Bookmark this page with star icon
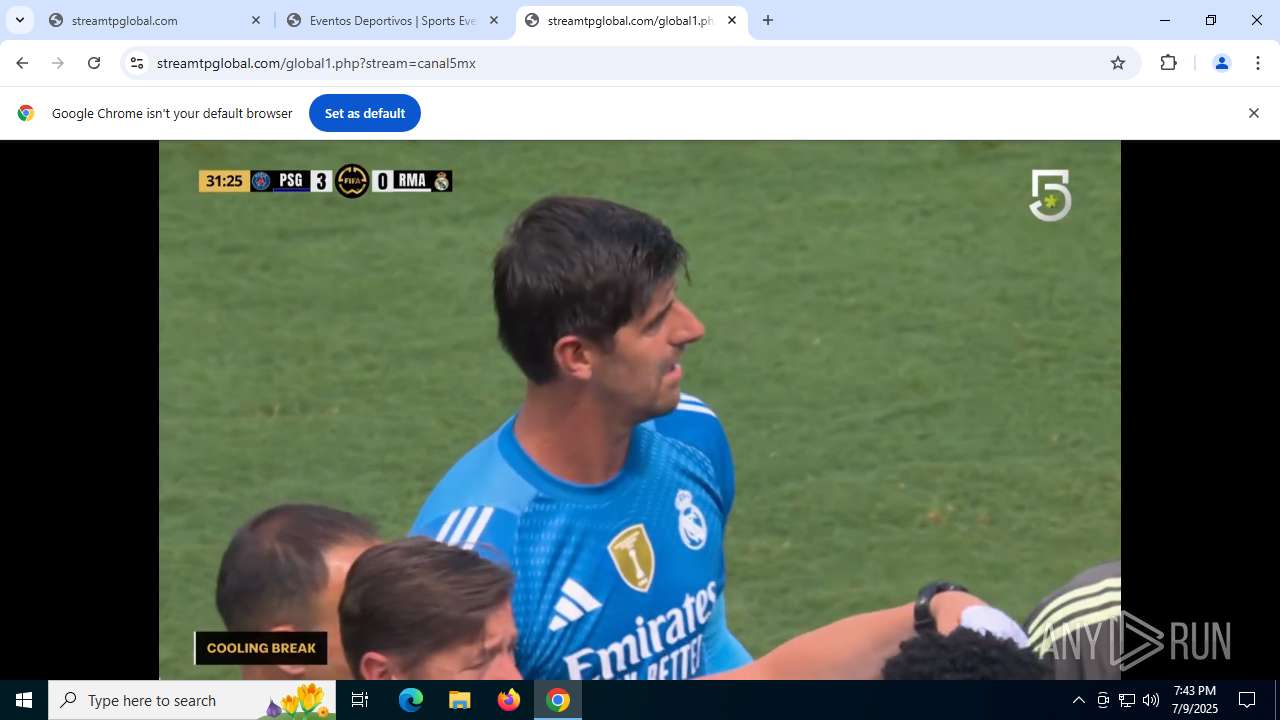The width and height of the screenshot is (1280, 720). pyautogui.click(x=1118, y=63)
